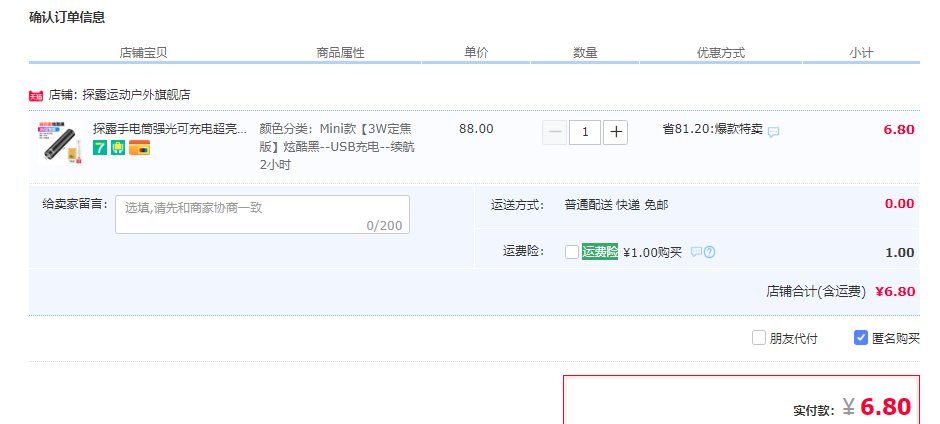Image resolution: width=940 pixels, height=424 pixels.
Task: Click the plus quantity button
Action: (615, 133)
